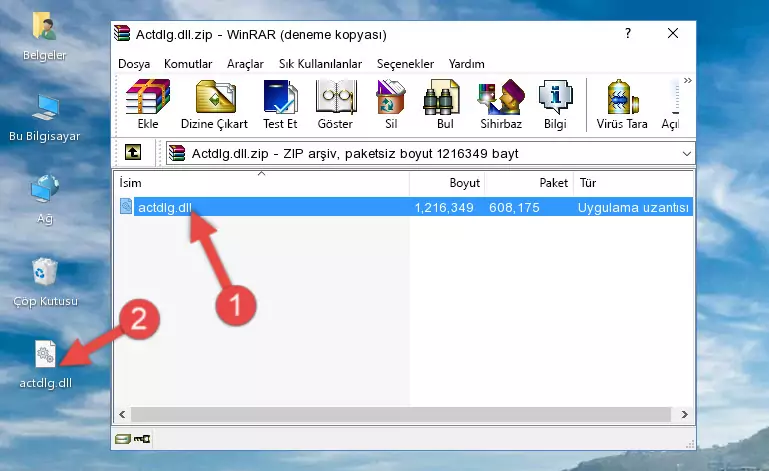Click the help question mark button

pos(628,33)
